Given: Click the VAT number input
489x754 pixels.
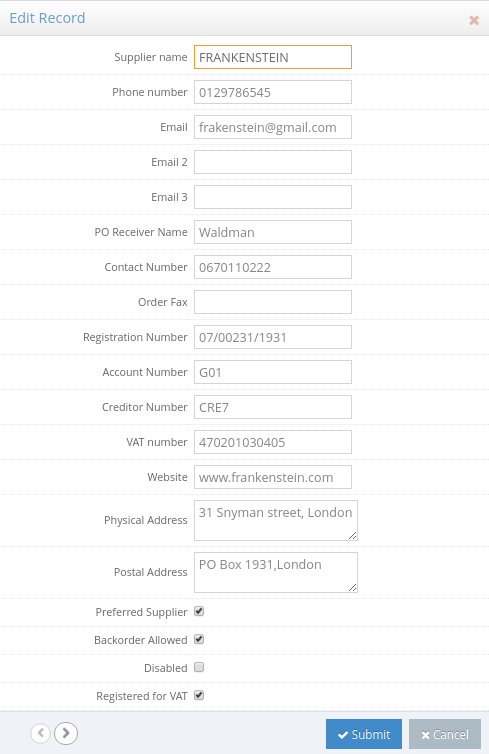Looking at the screenshot, I should click(273, 442).
